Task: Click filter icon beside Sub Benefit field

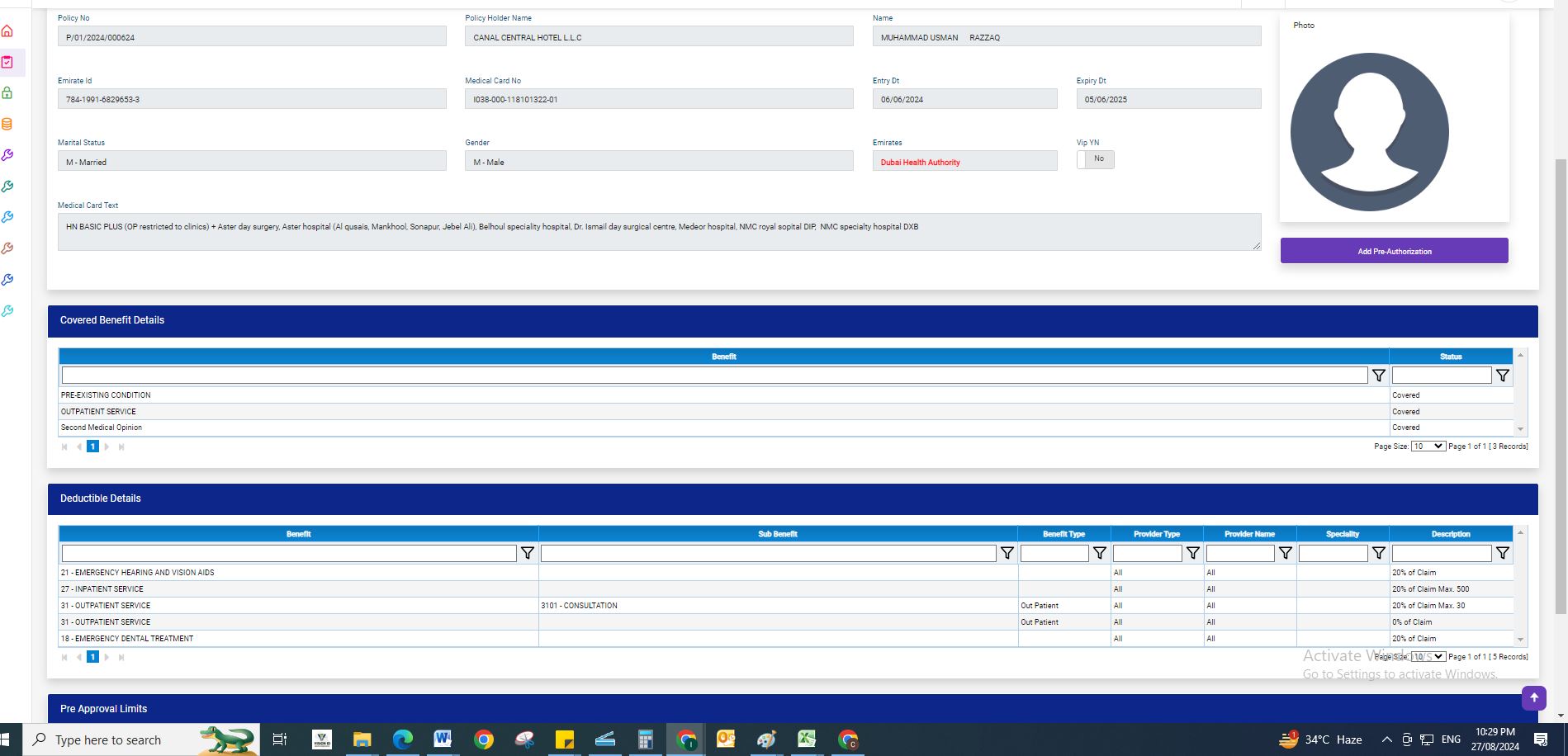Action: [x=1007, y=553]
